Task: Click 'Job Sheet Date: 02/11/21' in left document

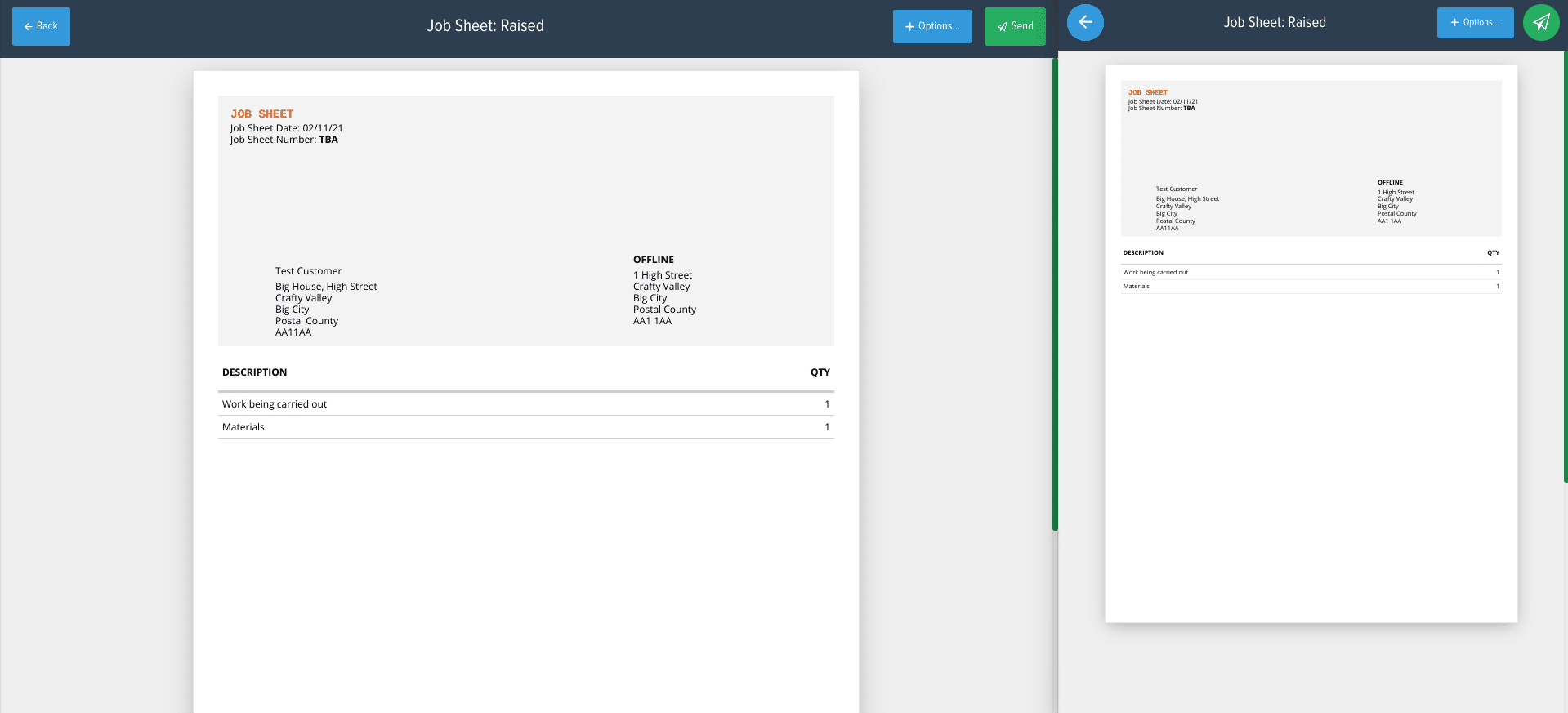Action: 286,128
